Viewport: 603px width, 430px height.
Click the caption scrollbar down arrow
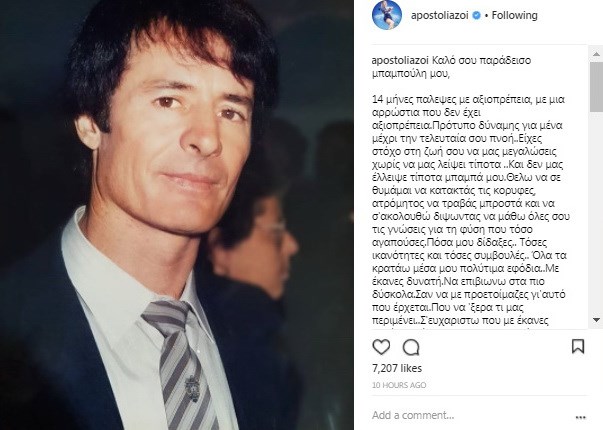point(596,320)
